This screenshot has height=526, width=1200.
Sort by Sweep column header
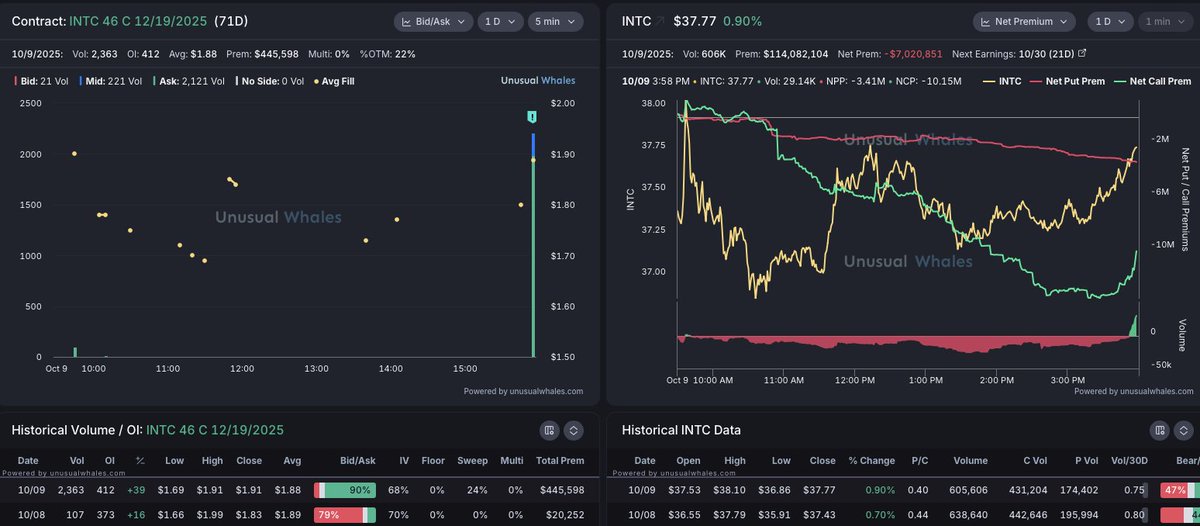click(x=472, y=461)
